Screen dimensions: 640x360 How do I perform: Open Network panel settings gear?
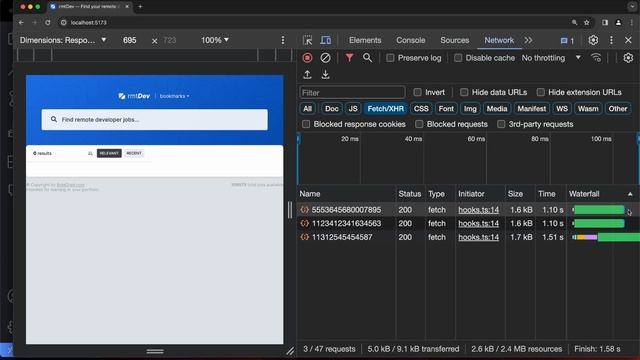(x=628, y=58)
